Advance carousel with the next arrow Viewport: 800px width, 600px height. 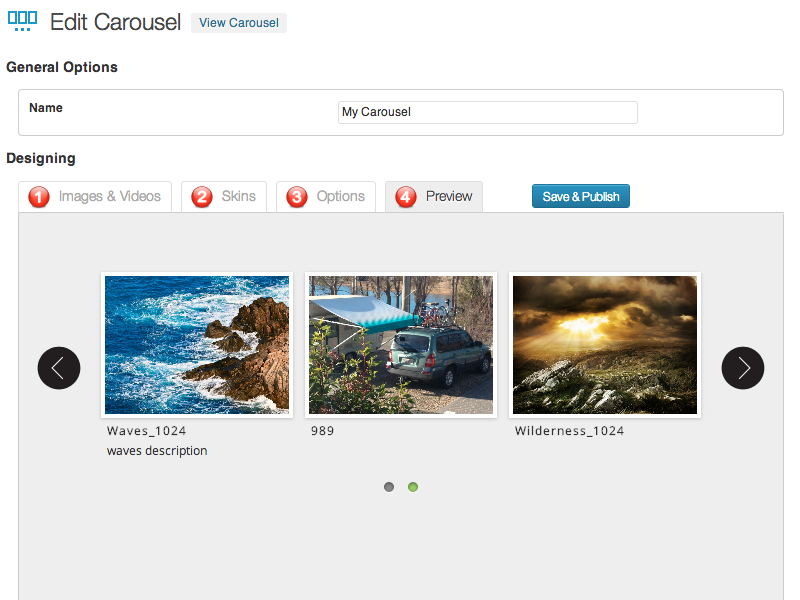pos(742,368)
